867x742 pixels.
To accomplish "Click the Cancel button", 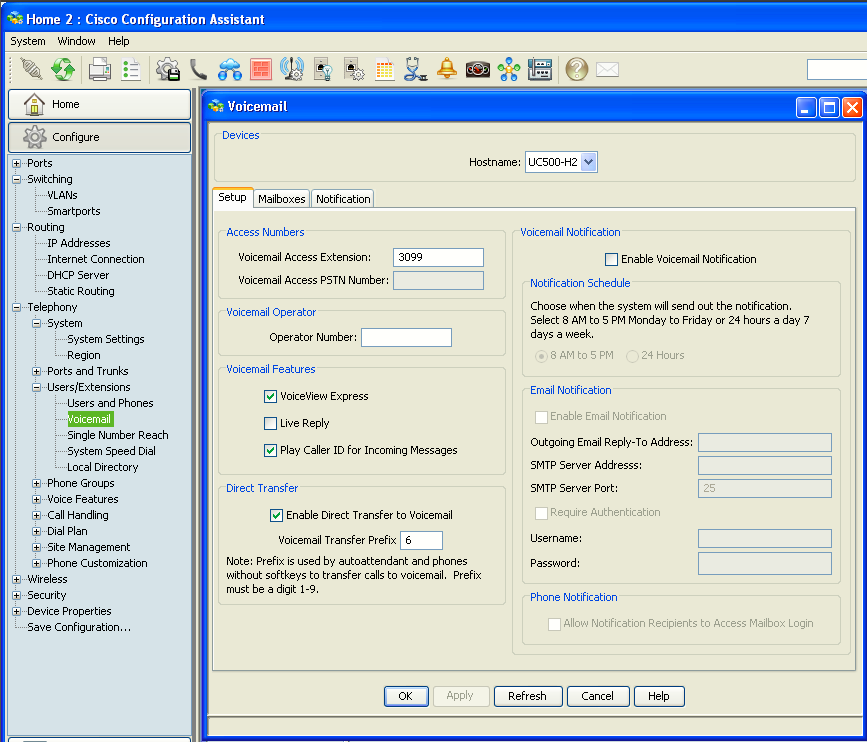I will tap(597, 696).
